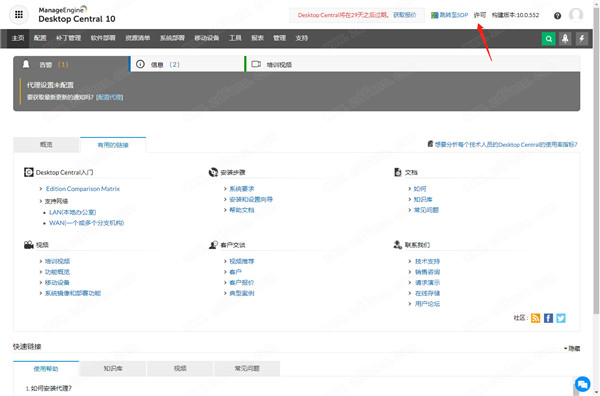Open 用户论坛 link
Viewport: 600px width, 396px height.
(x=427, y=304)
